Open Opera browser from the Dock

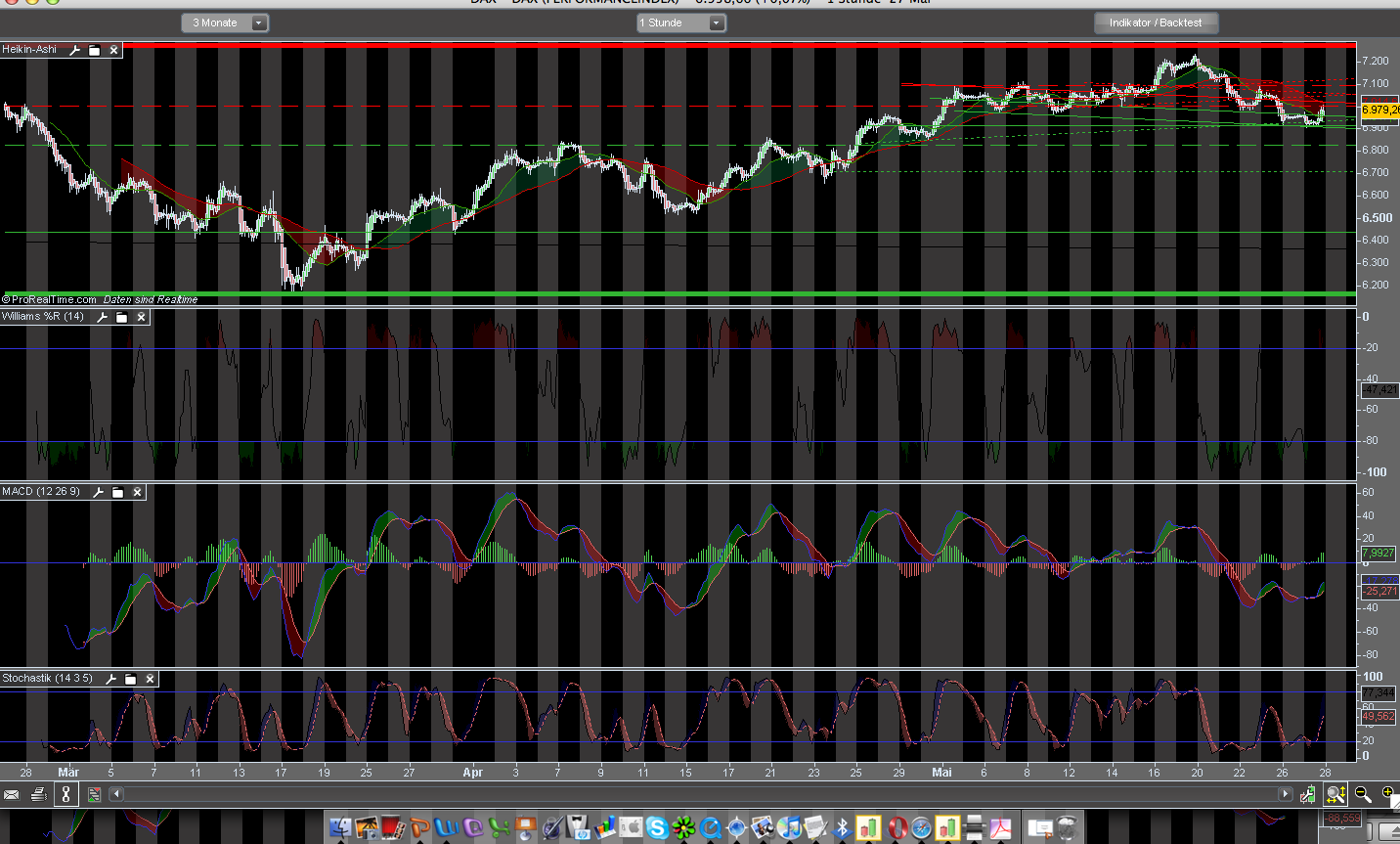tap(897, 828)
